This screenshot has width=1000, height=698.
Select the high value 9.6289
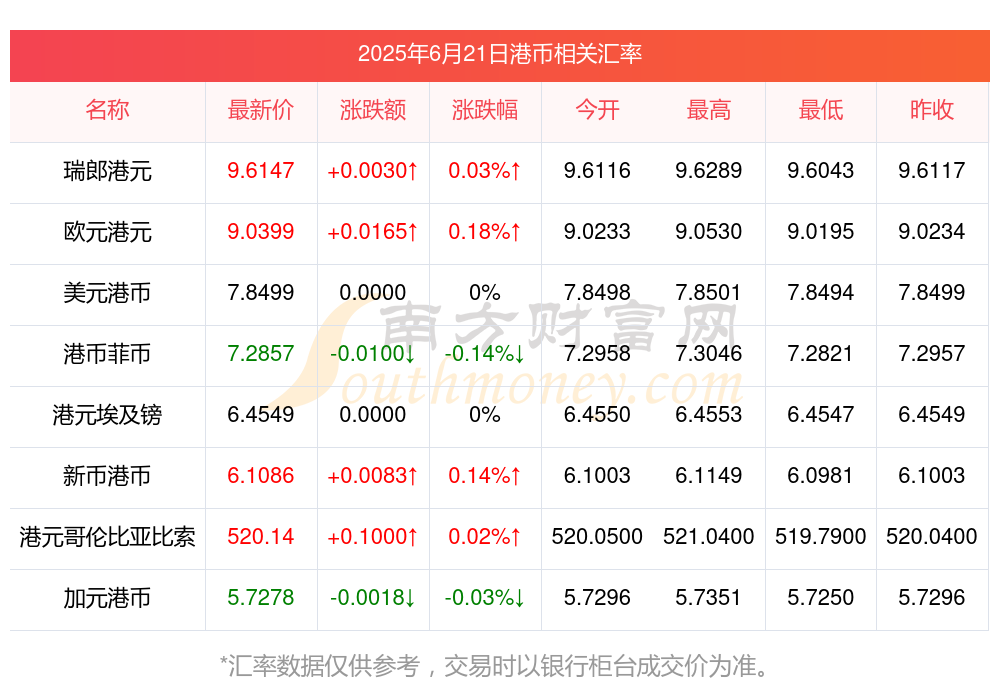709,170
